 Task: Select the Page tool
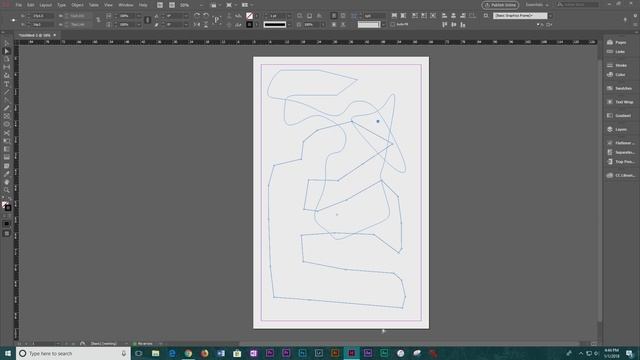pos(7,59)
